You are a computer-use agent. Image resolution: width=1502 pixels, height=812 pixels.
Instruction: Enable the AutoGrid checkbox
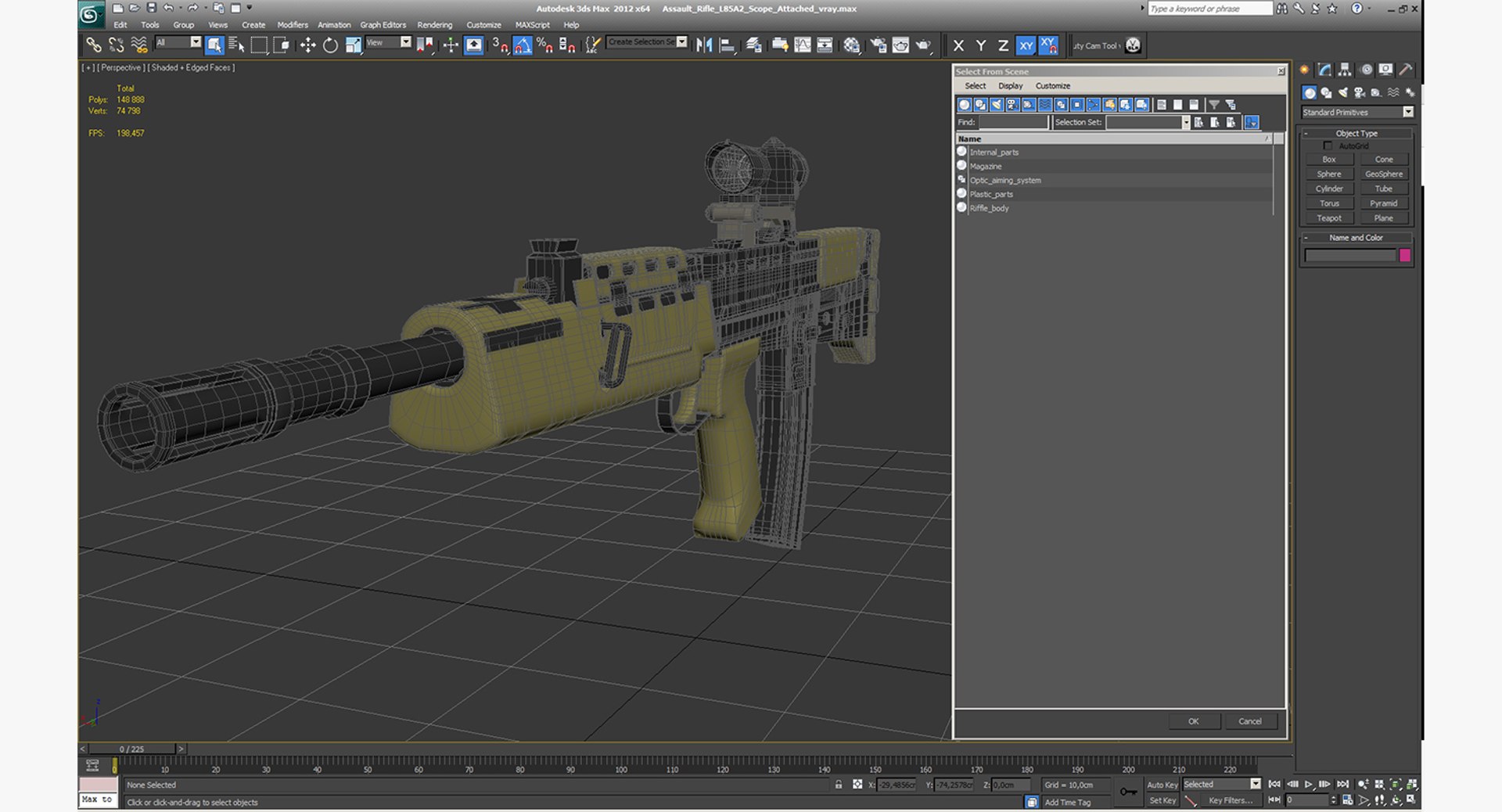pyautogui.click(x=1328, y=146)
